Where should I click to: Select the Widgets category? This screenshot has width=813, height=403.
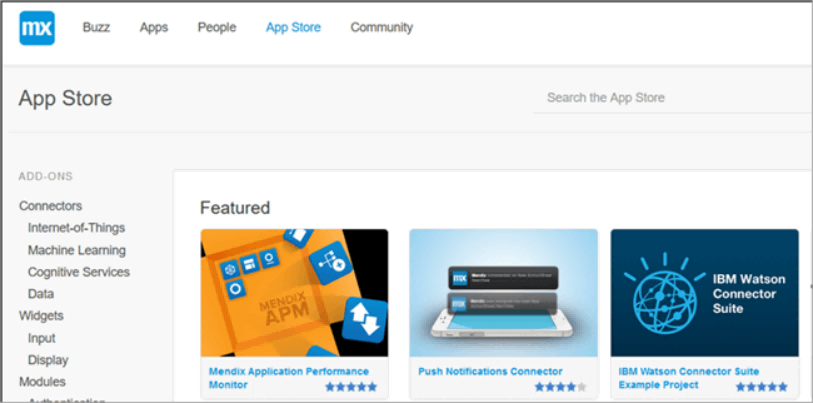coord(41,315)
